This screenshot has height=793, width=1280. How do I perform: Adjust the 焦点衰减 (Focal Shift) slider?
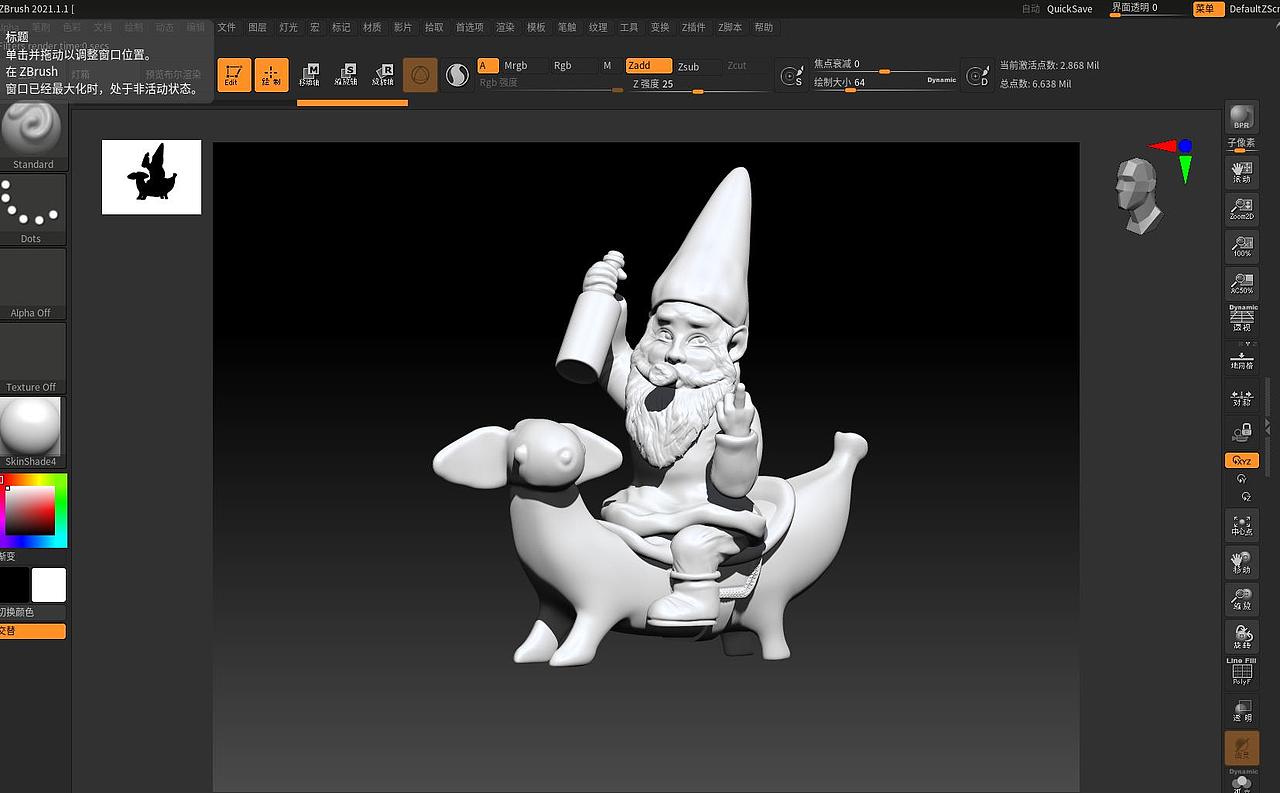pyautogui.click(x=885, y=65)
